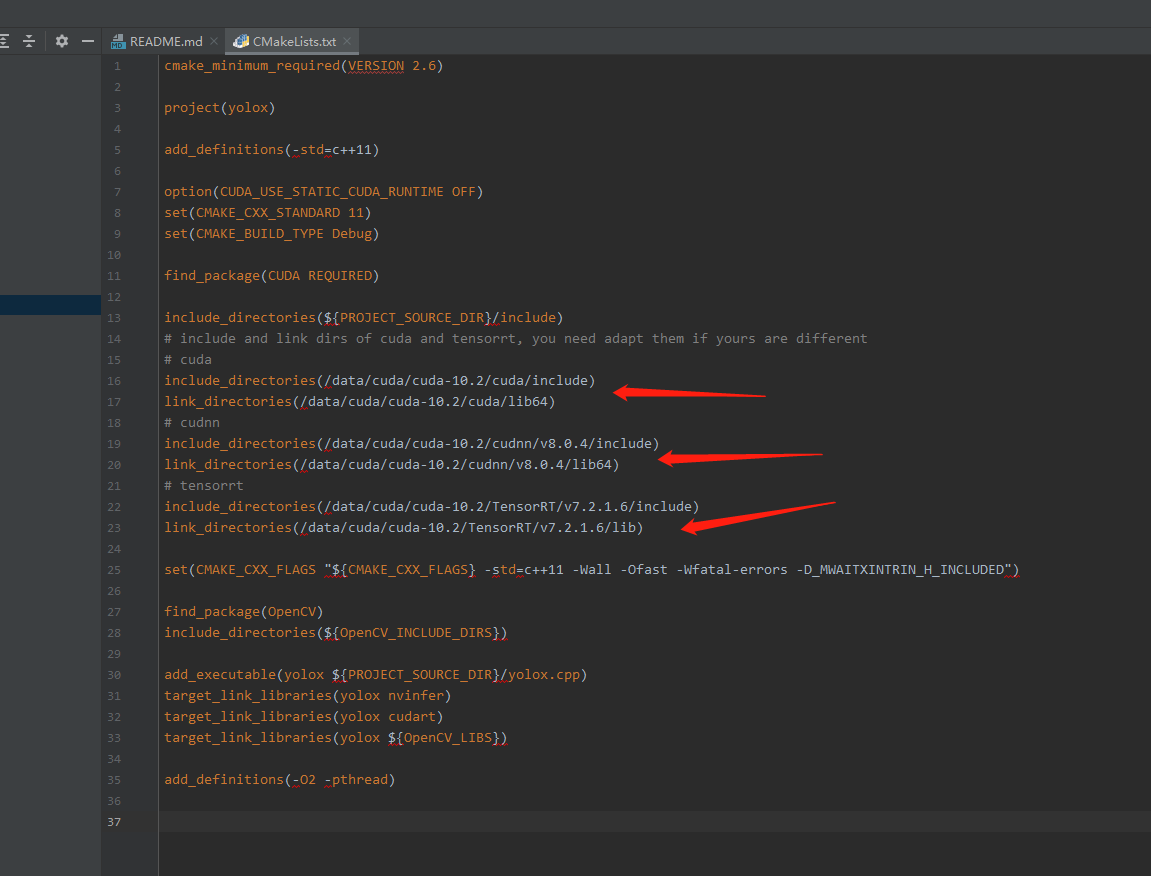Screen dimensions: 1151x876
Task: Close the CMakeLists.txt tab
Action: (346, 41)
